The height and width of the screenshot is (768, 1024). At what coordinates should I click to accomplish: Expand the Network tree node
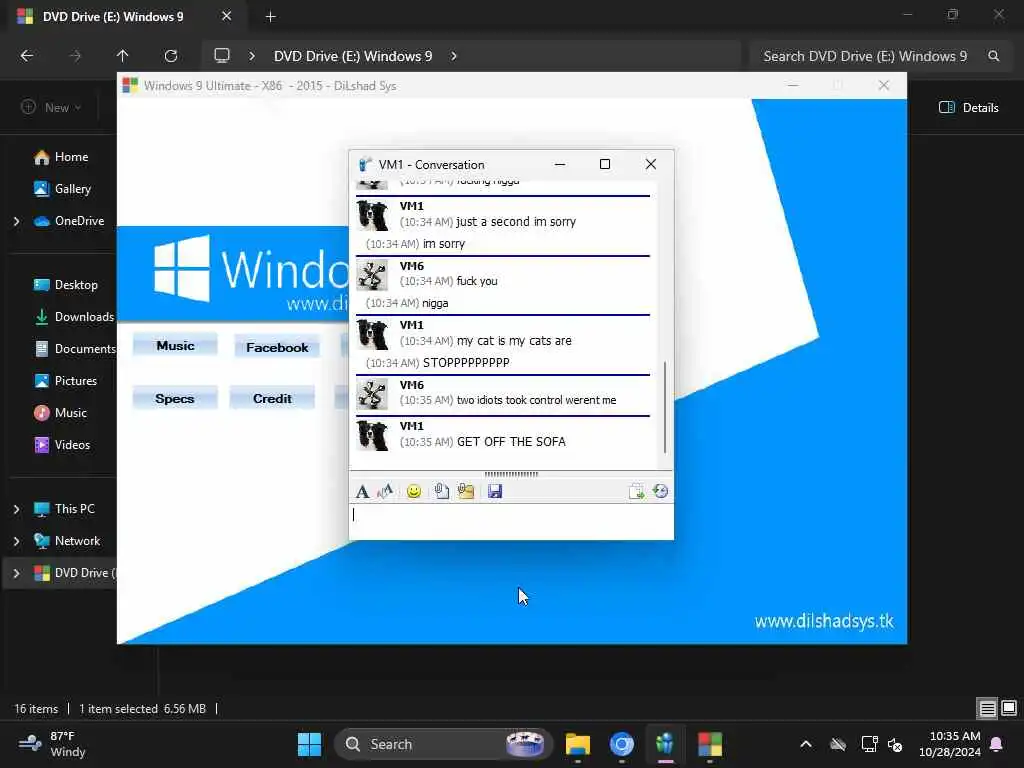[16, 541]
